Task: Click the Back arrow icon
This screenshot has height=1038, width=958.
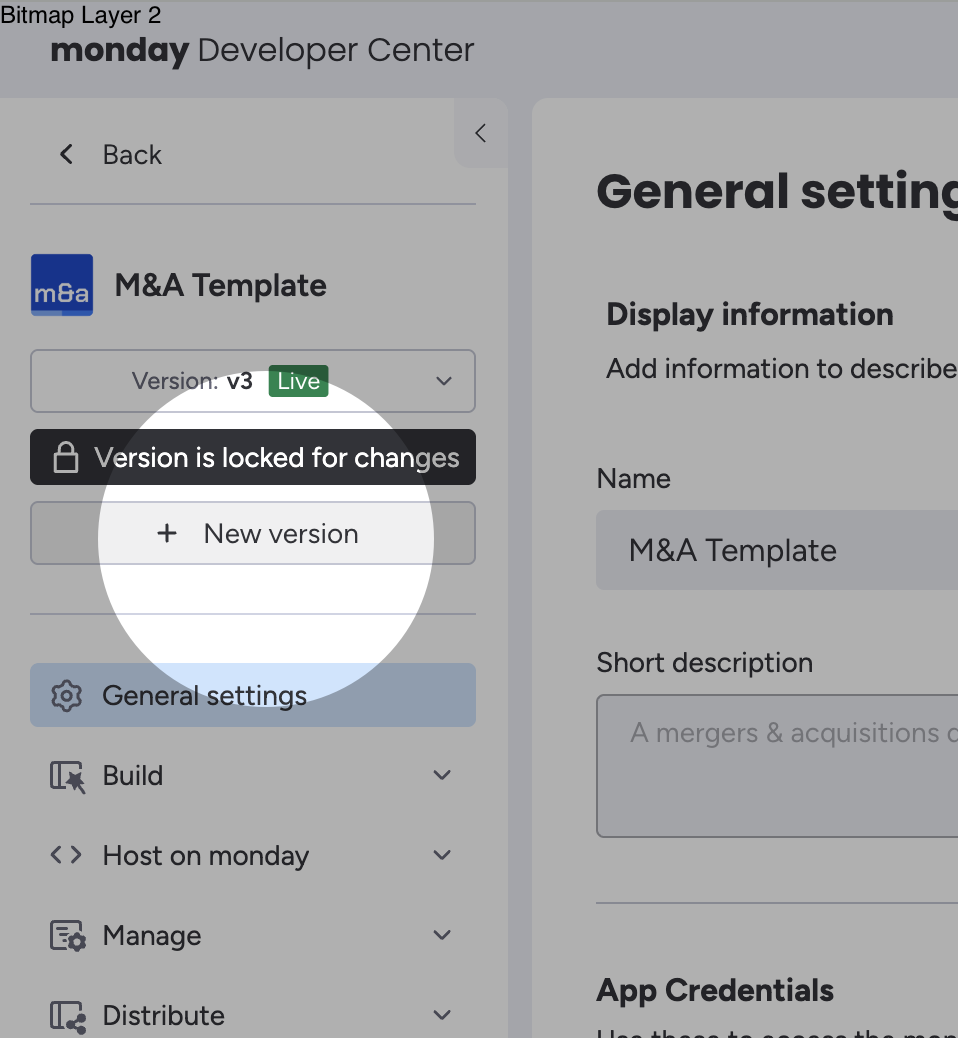Action: pyautogui.click(x=66, y=154)
